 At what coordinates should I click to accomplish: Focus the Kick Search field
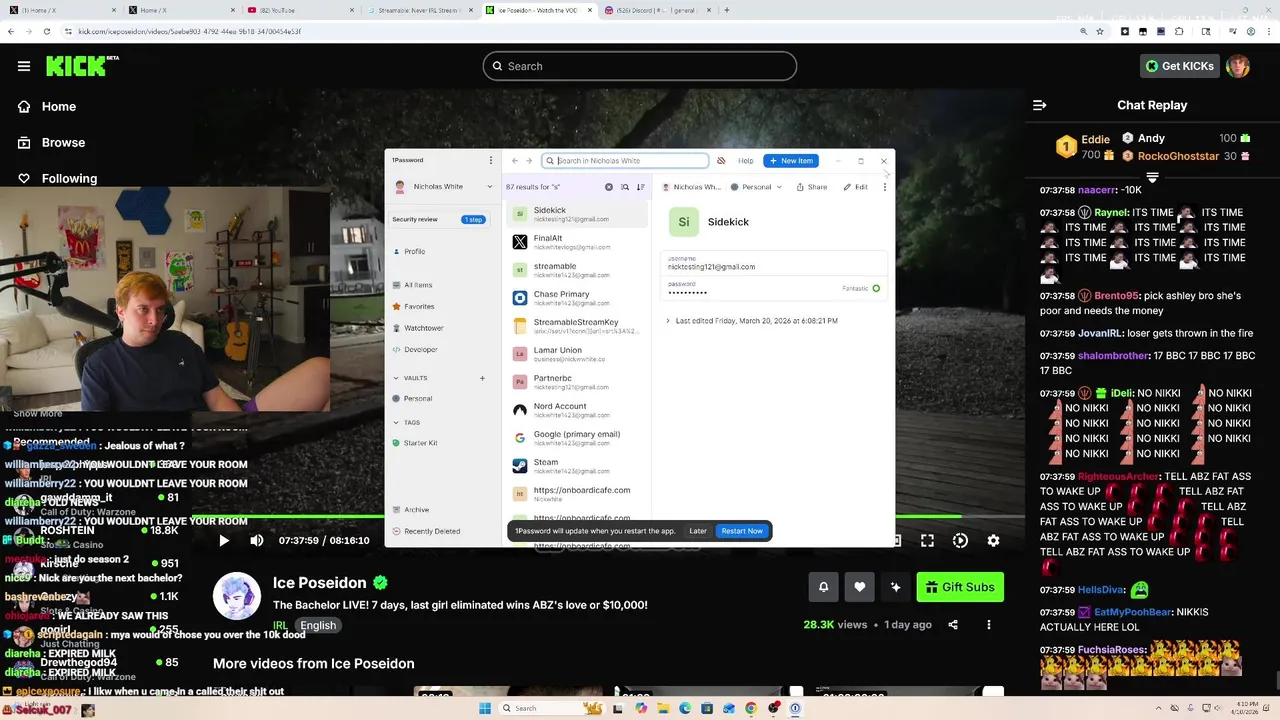[x=640, y=66]
